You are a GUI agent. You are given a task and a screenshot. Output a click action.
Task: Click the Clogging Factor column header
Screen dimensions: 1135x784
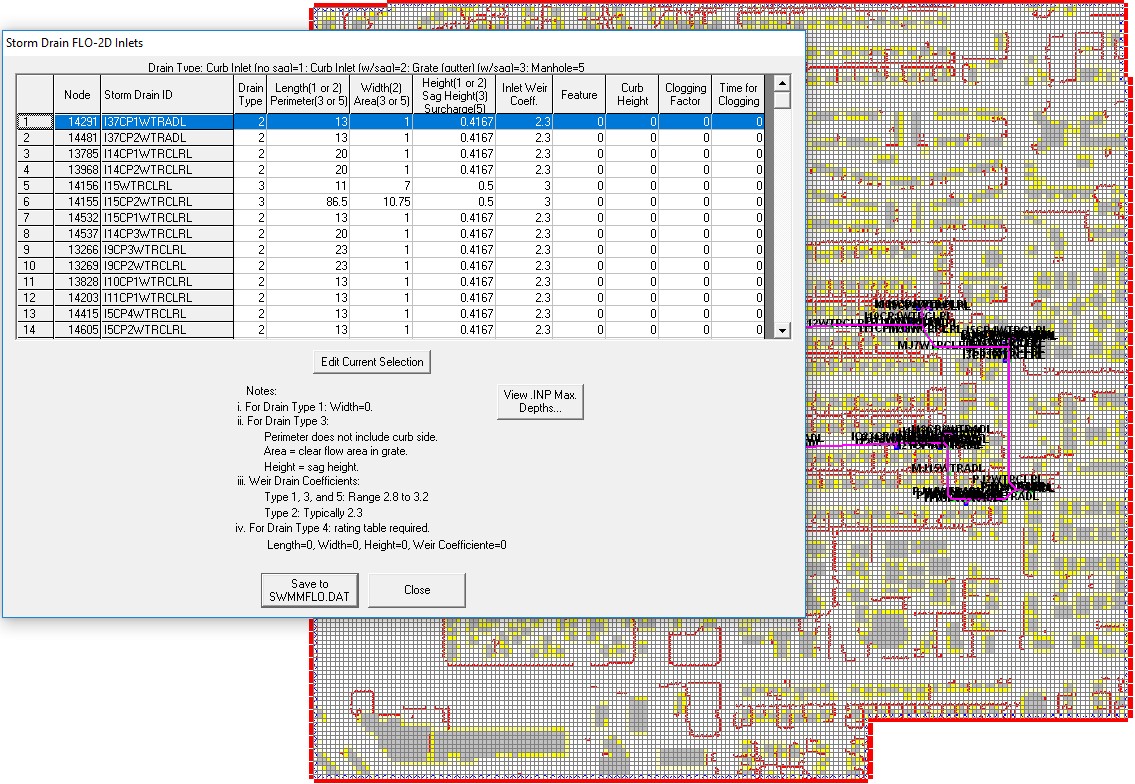point(685,95)
